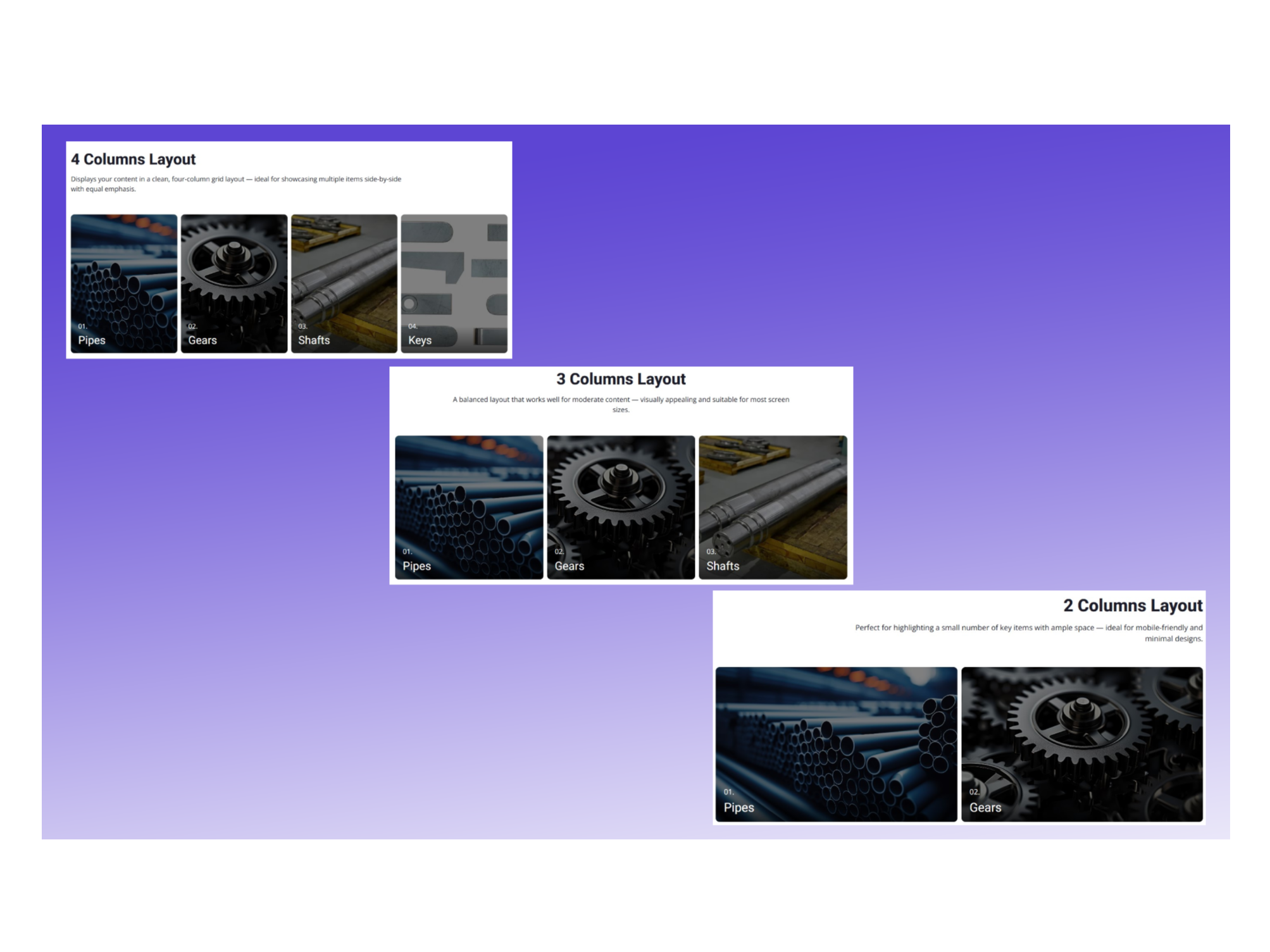The height and width of the screenshot is (952, 1270).
Task: Click the 4 Columns Layout description paragraph
Action: point(237,183)
